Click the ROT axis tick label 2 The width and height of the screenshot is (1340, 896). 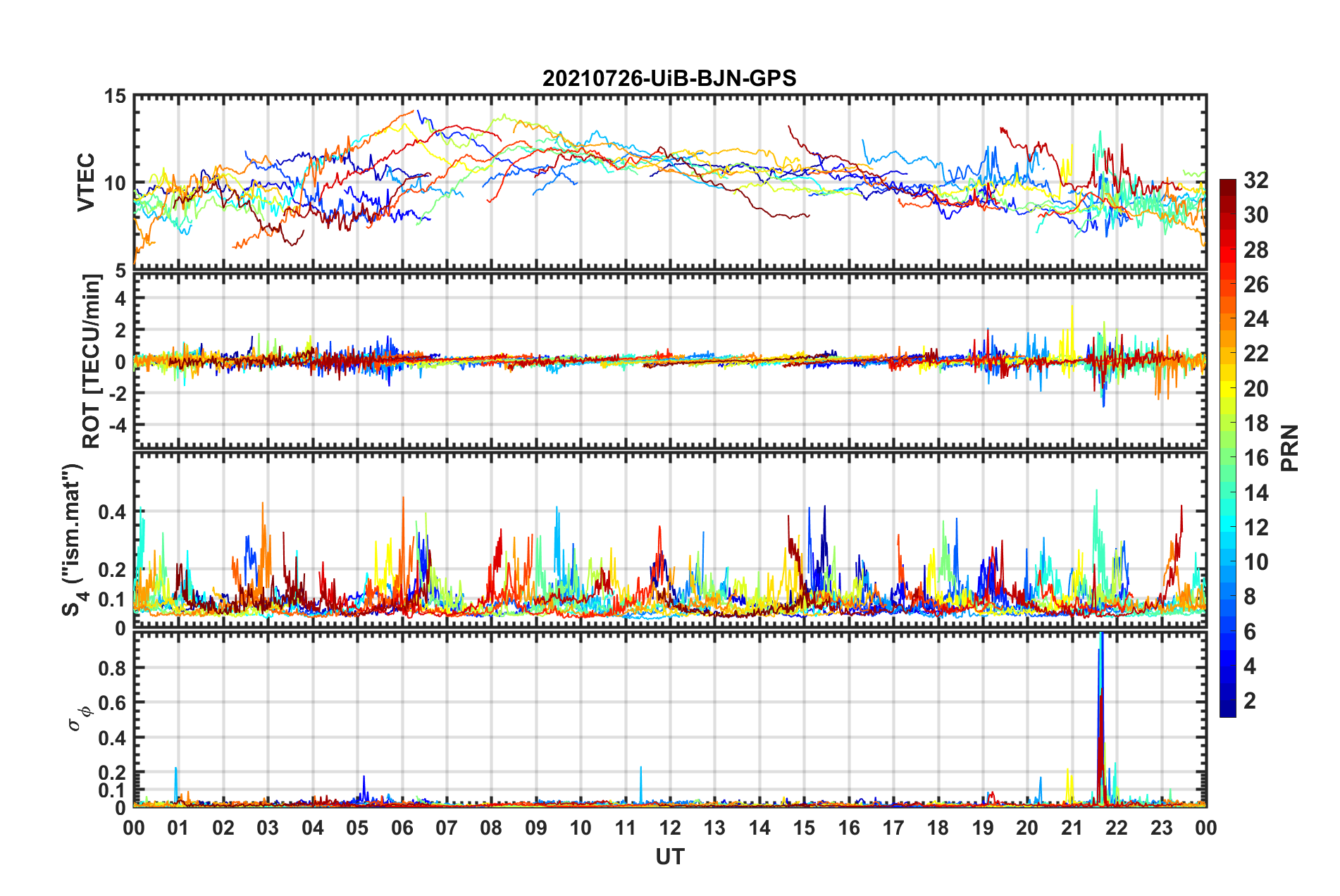click(120, 330)
